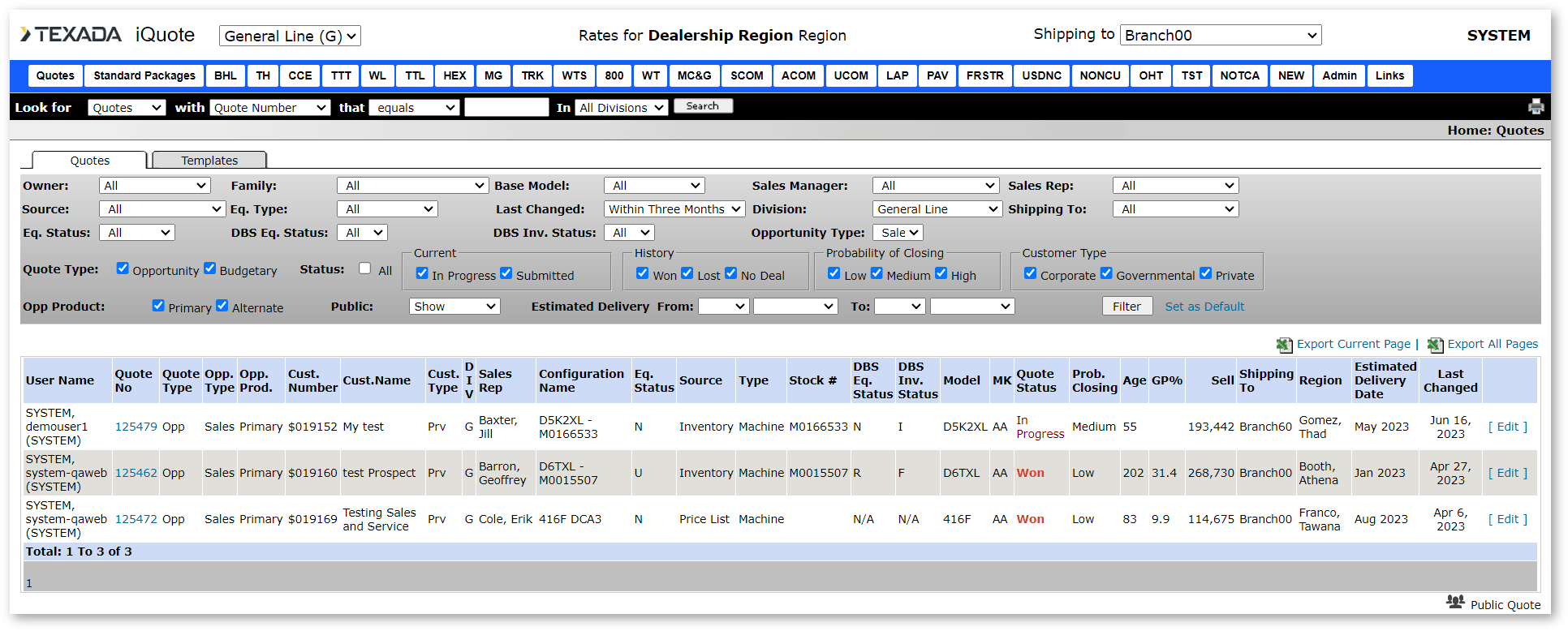Click the Set as Default link
The image size is (1568, 631).
tap(1204, 307)
